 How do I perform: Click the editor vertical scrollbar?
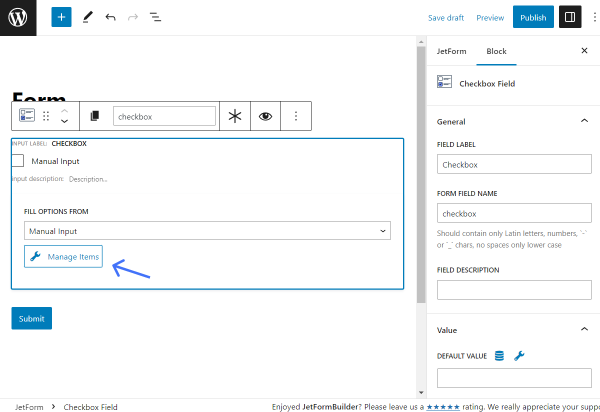(421, 175)
